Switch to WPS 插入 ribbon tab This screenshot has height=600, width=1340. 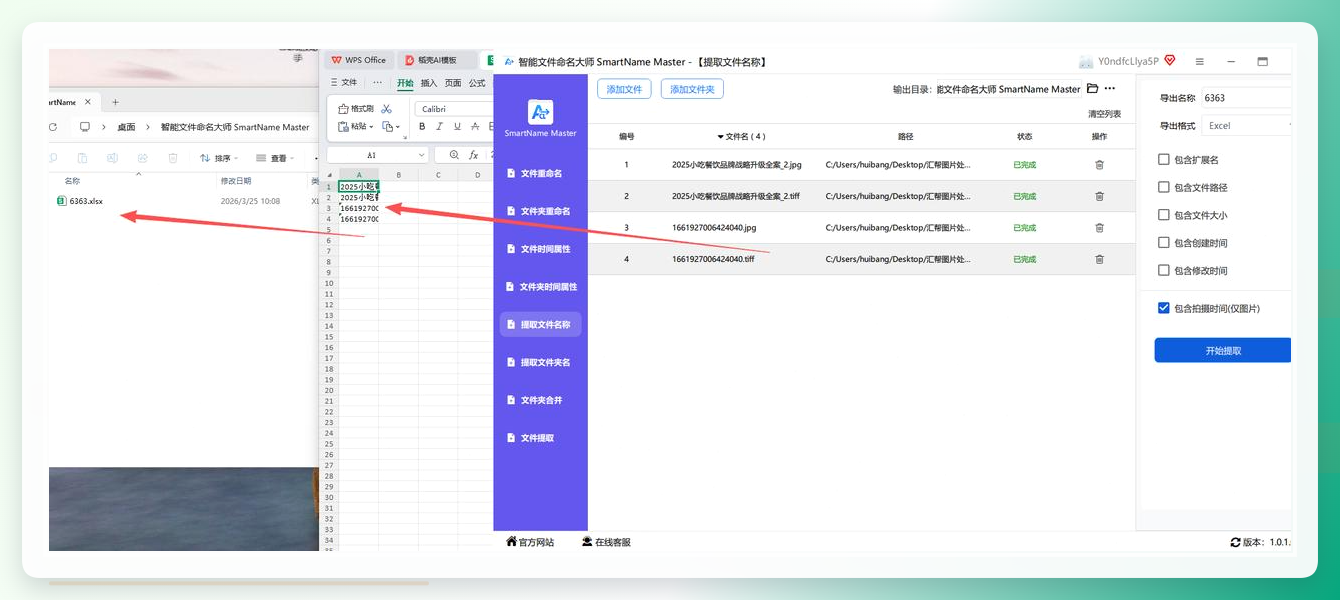(429, 83)
